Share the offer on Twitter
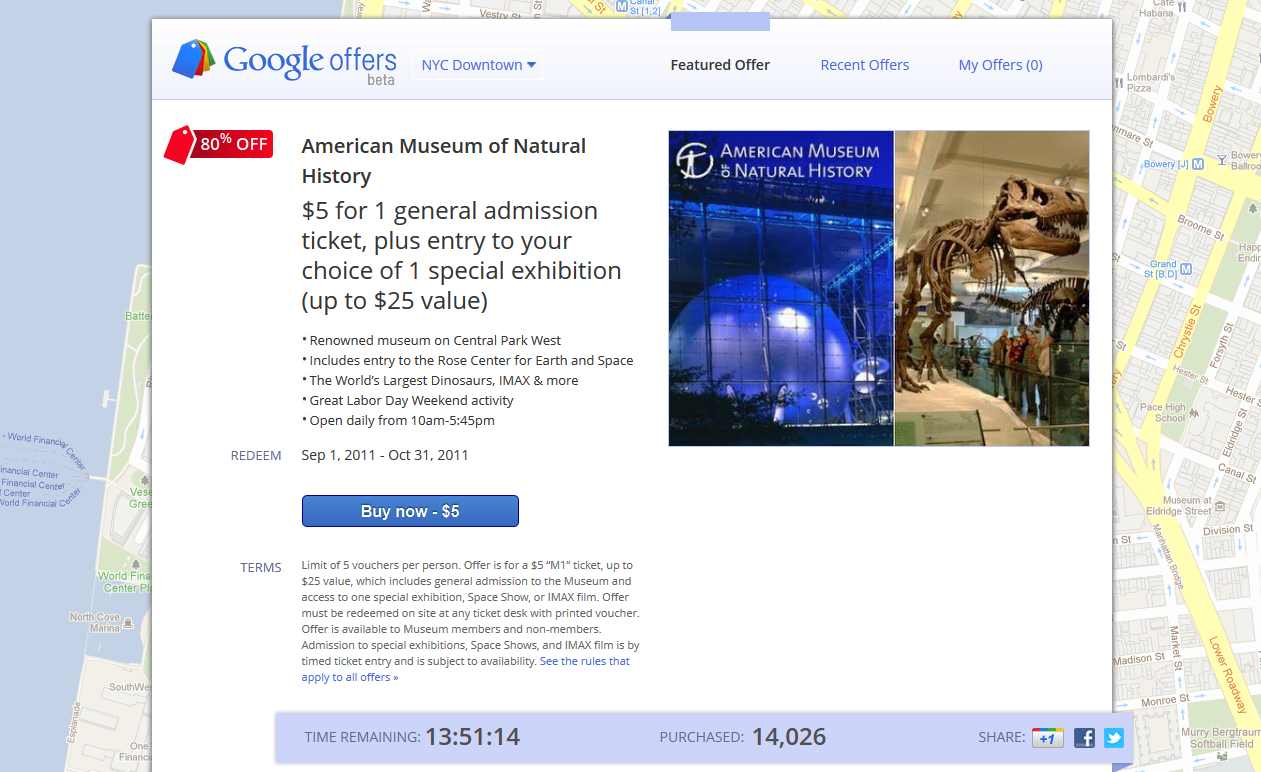Screen dimensions: 1261x772 tap(1114, 738)
